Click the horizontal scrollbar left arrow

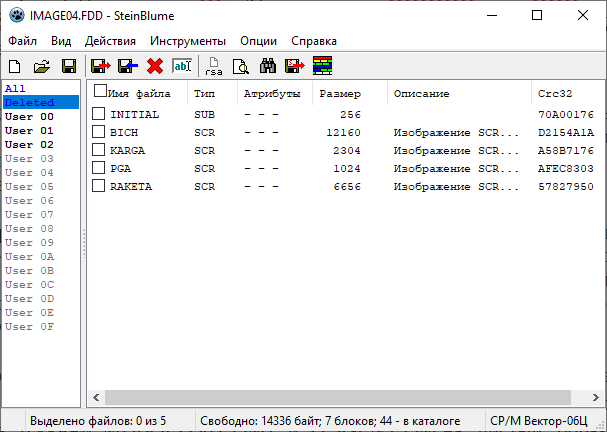coord(96,397)
